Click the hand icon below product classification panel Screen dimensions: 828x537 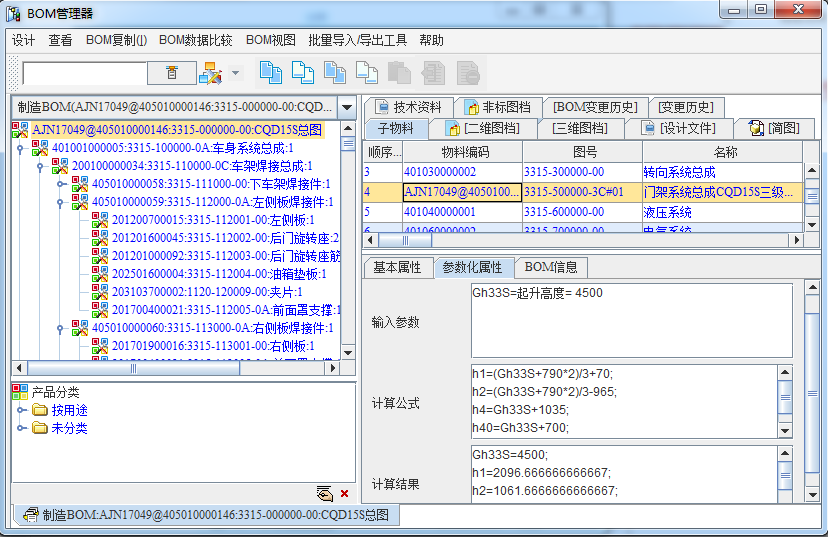click(x=324, y=493)
